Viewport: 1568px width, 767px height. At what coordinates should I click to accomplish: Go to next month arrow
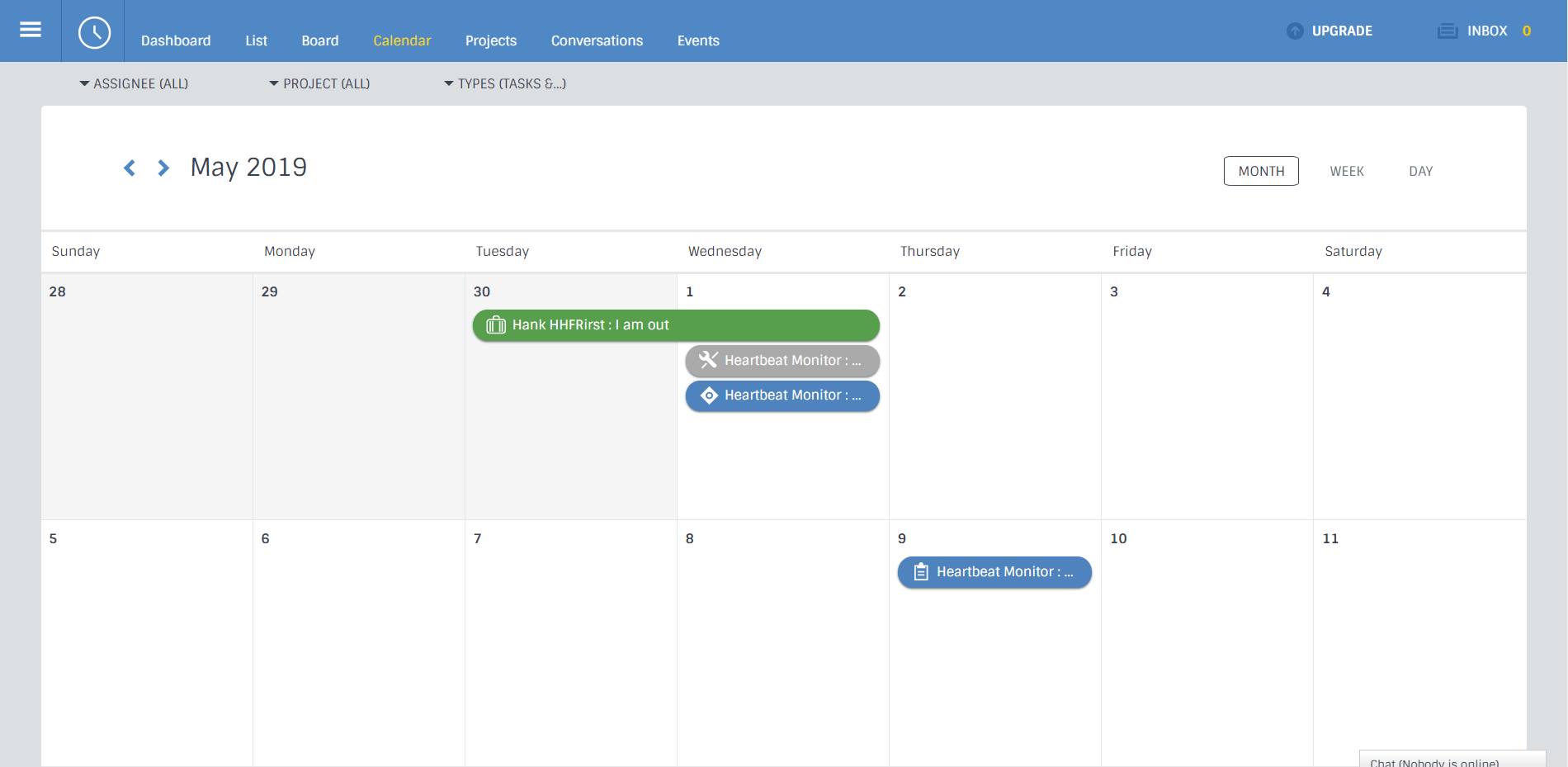(x=163, y=168)
